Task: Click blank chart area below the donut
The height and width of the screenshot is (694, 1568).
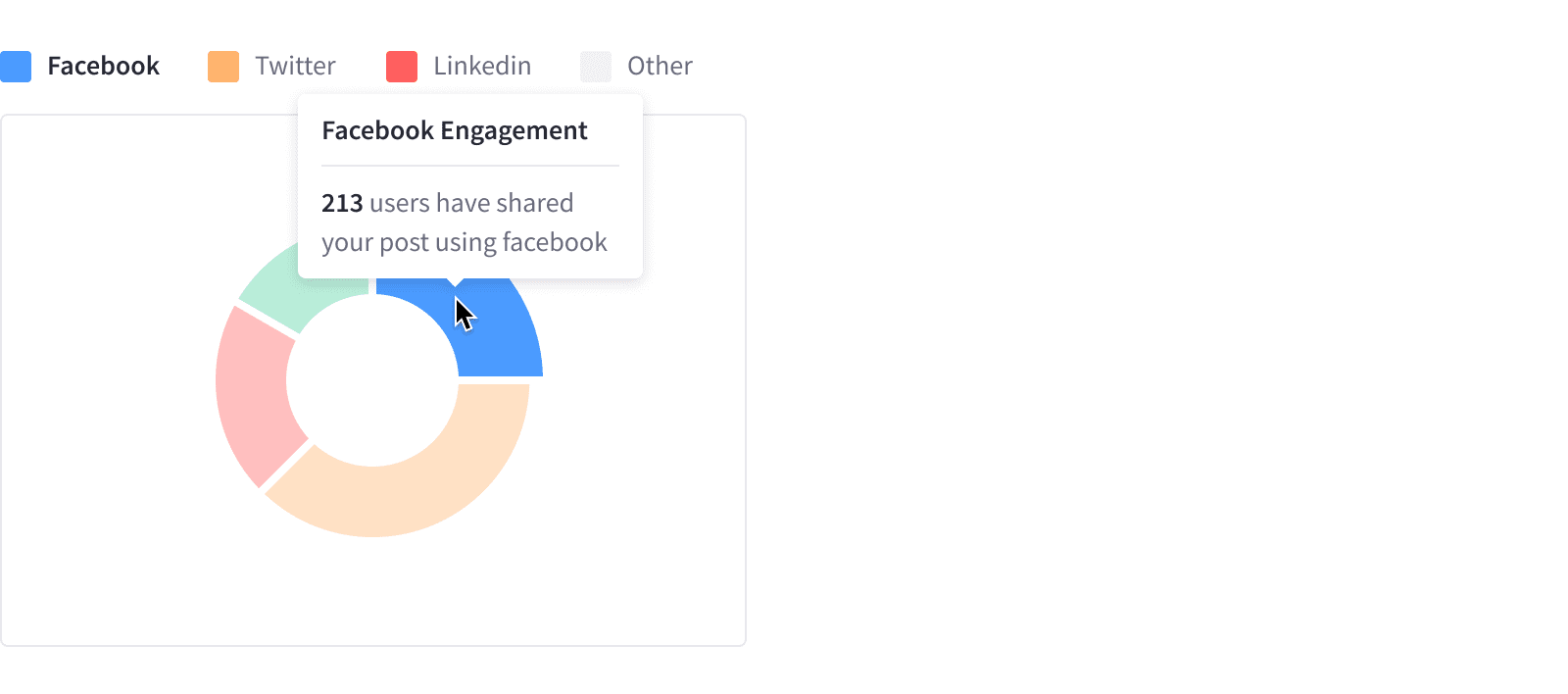Action: 372,598
